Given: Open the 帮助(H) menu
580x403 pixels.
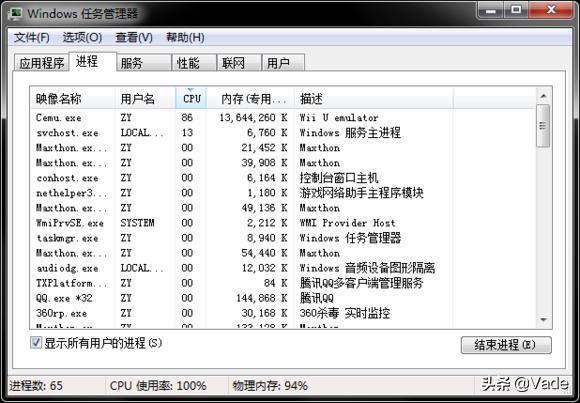Looking at the screenshot, I should click(x=185, y=37).
